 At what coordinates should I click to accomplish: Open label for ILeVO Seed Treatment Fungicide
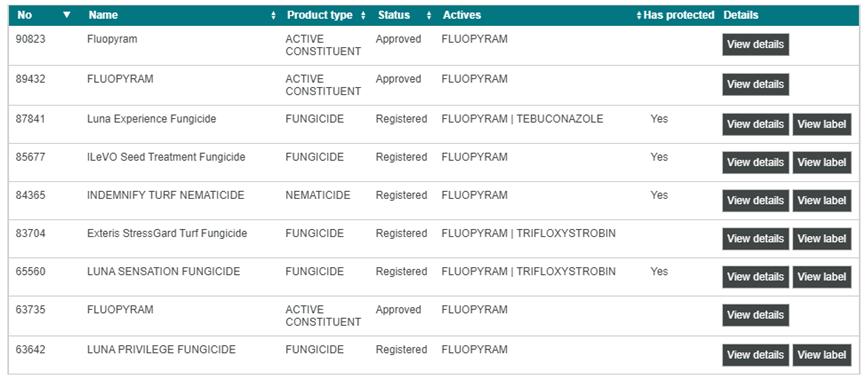click(822, 163)
